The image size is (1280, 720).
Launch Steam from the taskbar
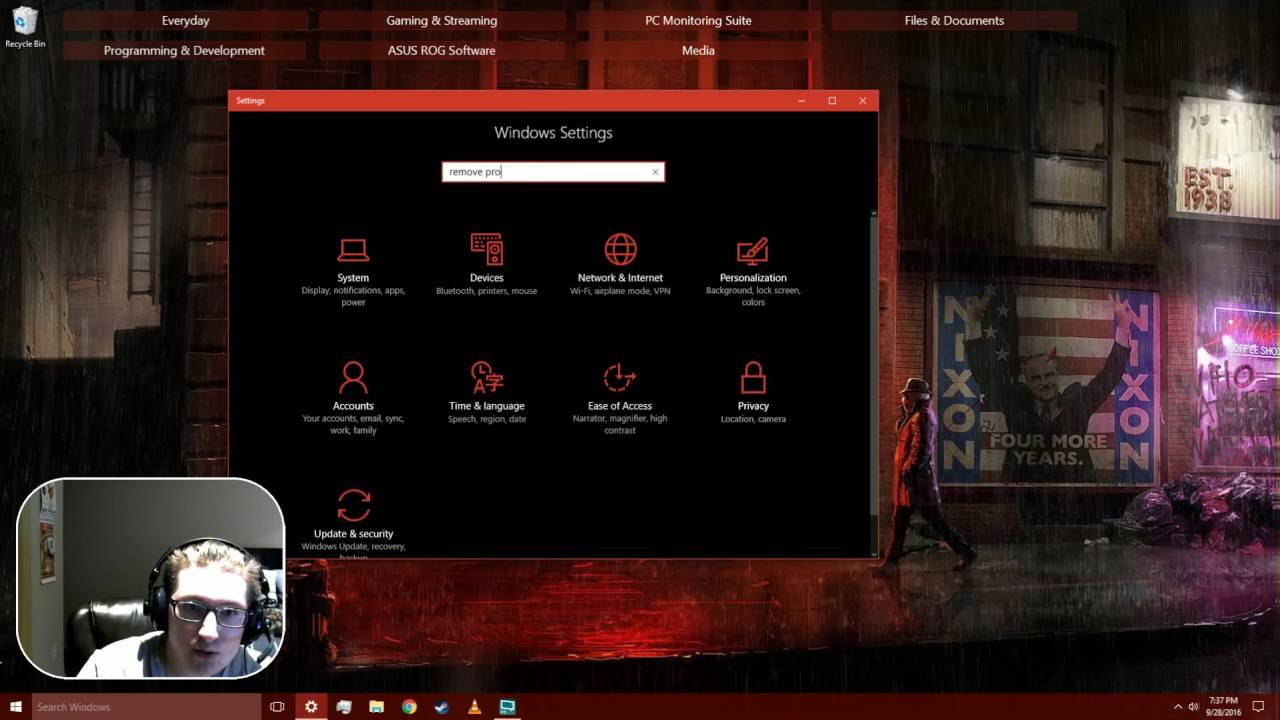(441, 707)
